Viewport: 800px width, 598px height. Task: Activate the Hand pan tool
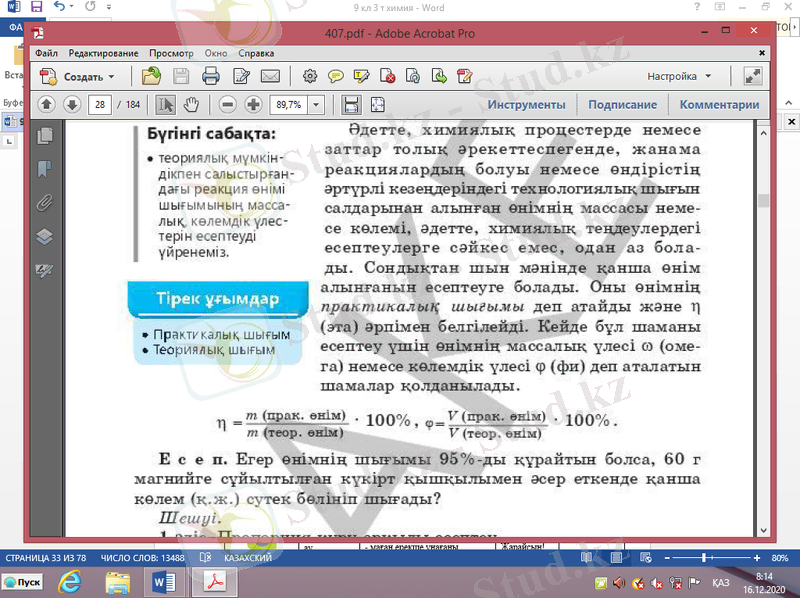[x=191, y=104]
